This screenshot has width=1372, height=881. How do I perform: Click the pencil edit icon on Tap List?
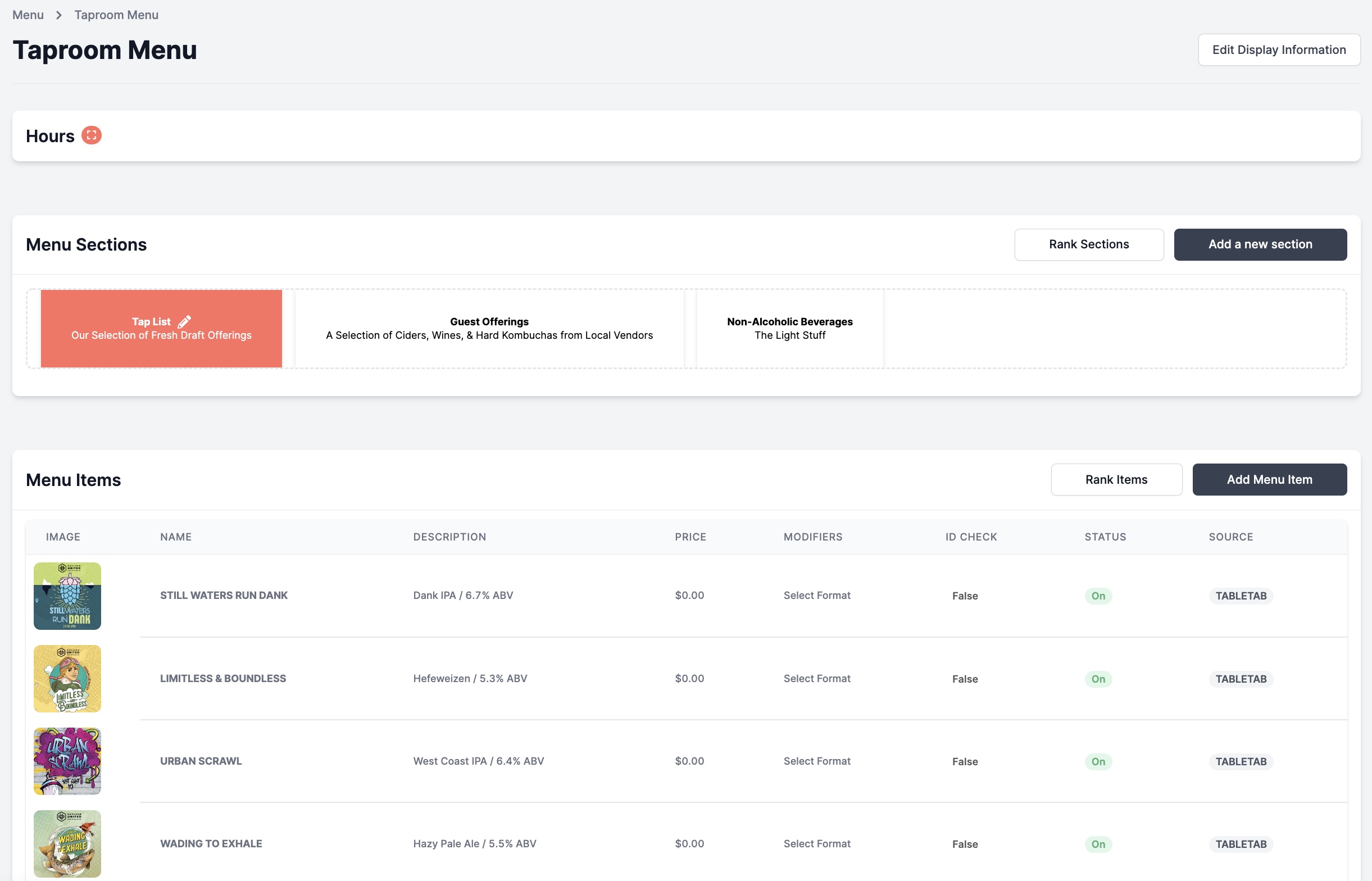click(x=184, y=321)
